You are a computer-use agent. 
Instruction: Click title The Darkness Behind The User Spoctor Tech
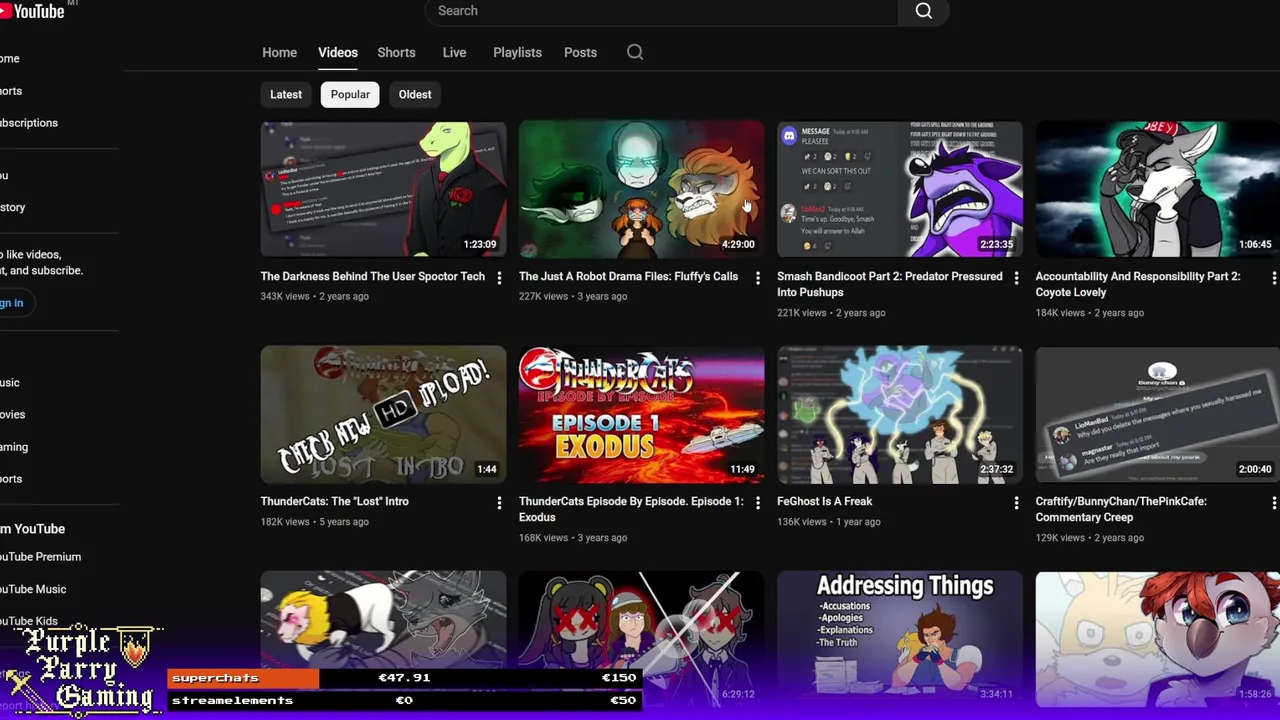click(x=372, y=276)
